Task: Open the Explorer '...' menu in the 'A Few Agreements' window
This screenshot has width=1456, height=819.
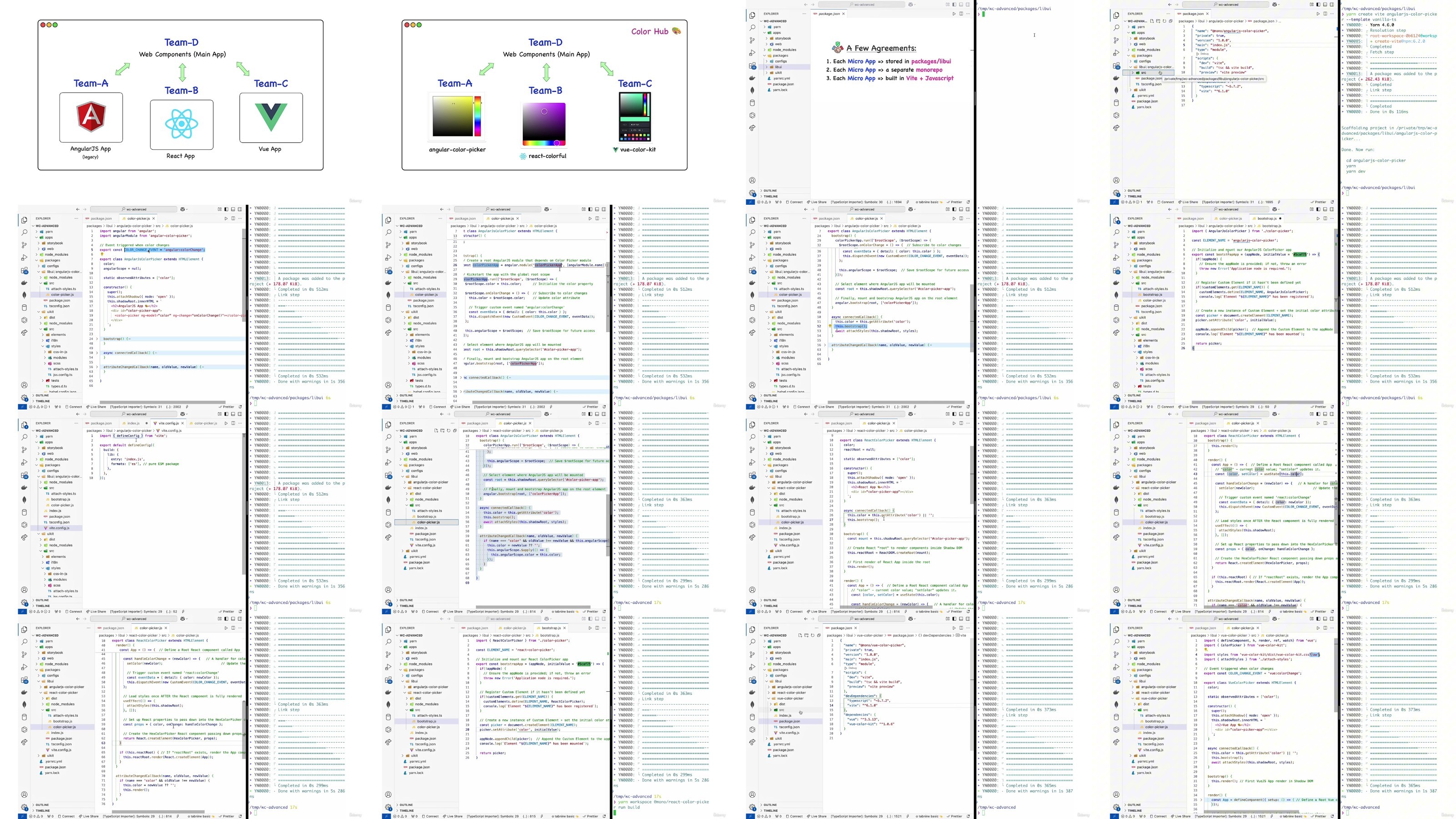Action: coord(804,14)
